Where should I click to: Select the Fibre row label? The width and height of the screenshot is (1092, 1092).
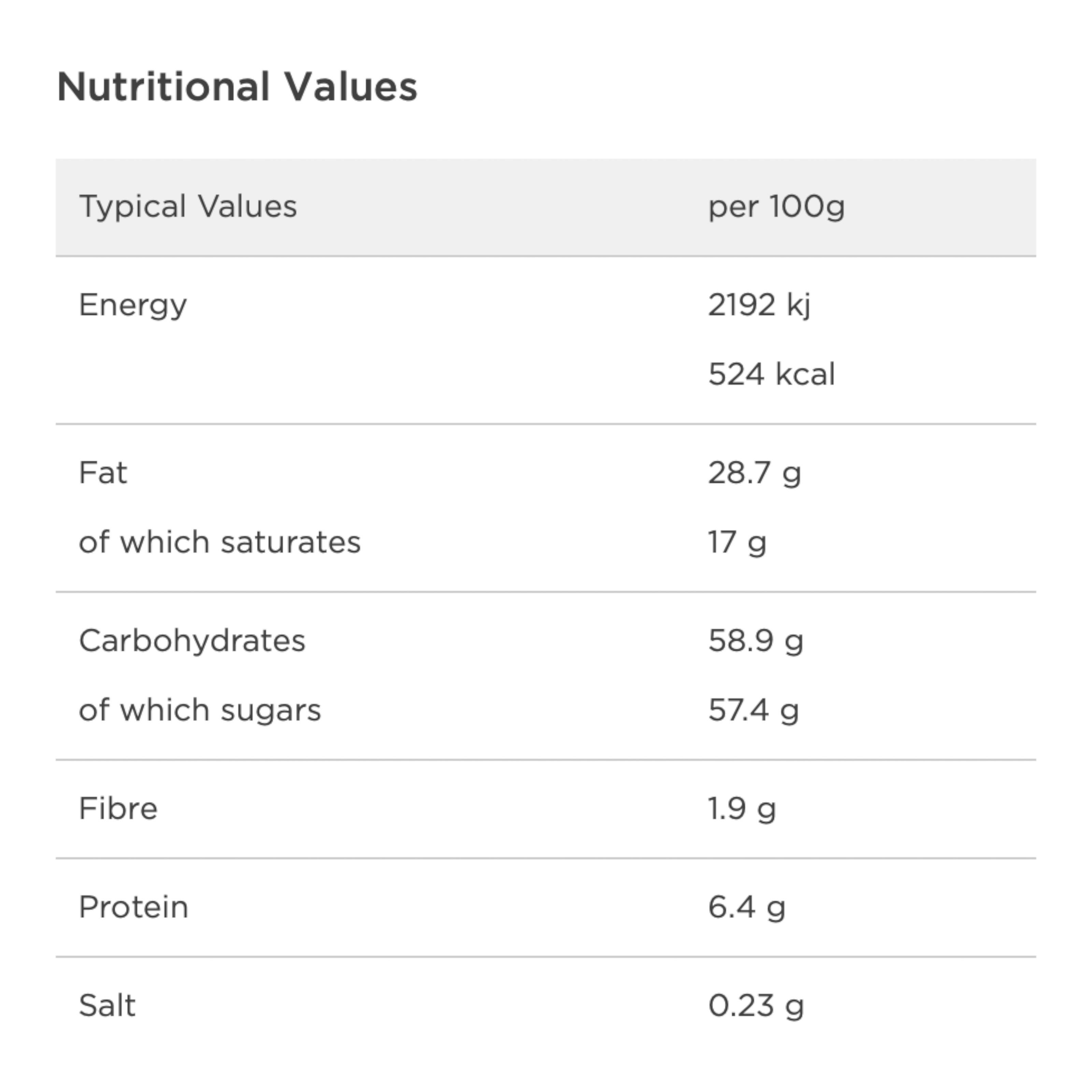pos(118,808)
